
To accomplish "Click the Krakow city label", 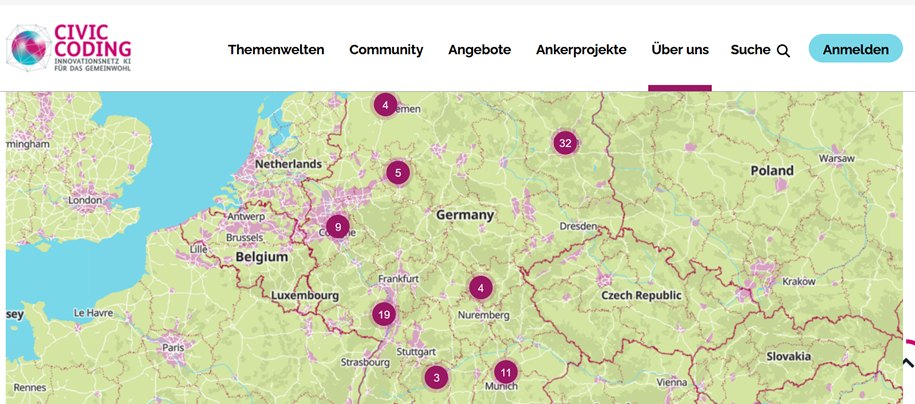I will pos(799,281).
